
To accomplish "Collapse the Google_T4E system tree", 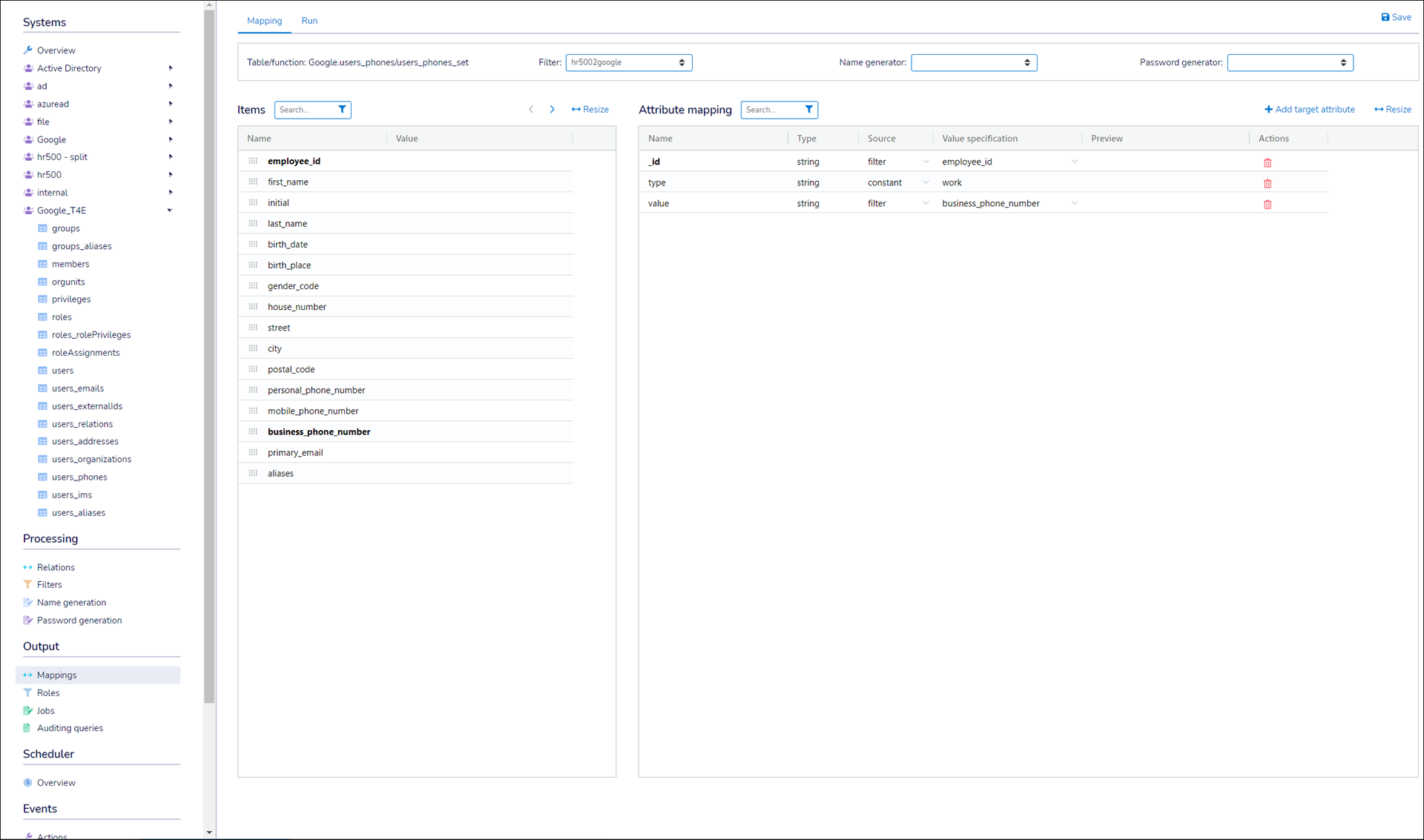I will [x=170, y=211].
